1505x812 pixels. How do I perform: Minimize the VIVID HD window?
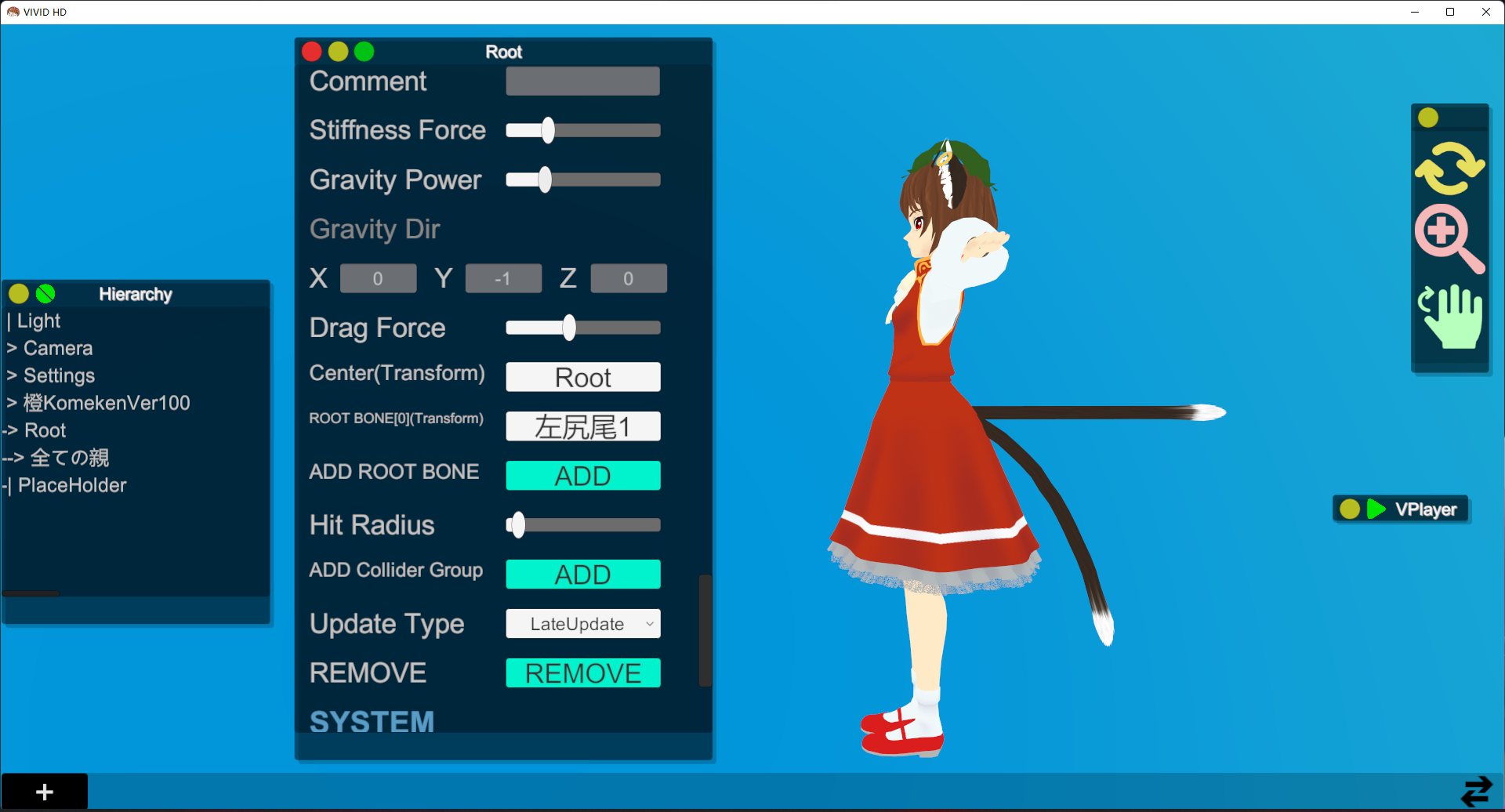click(x=1415, y=12)
